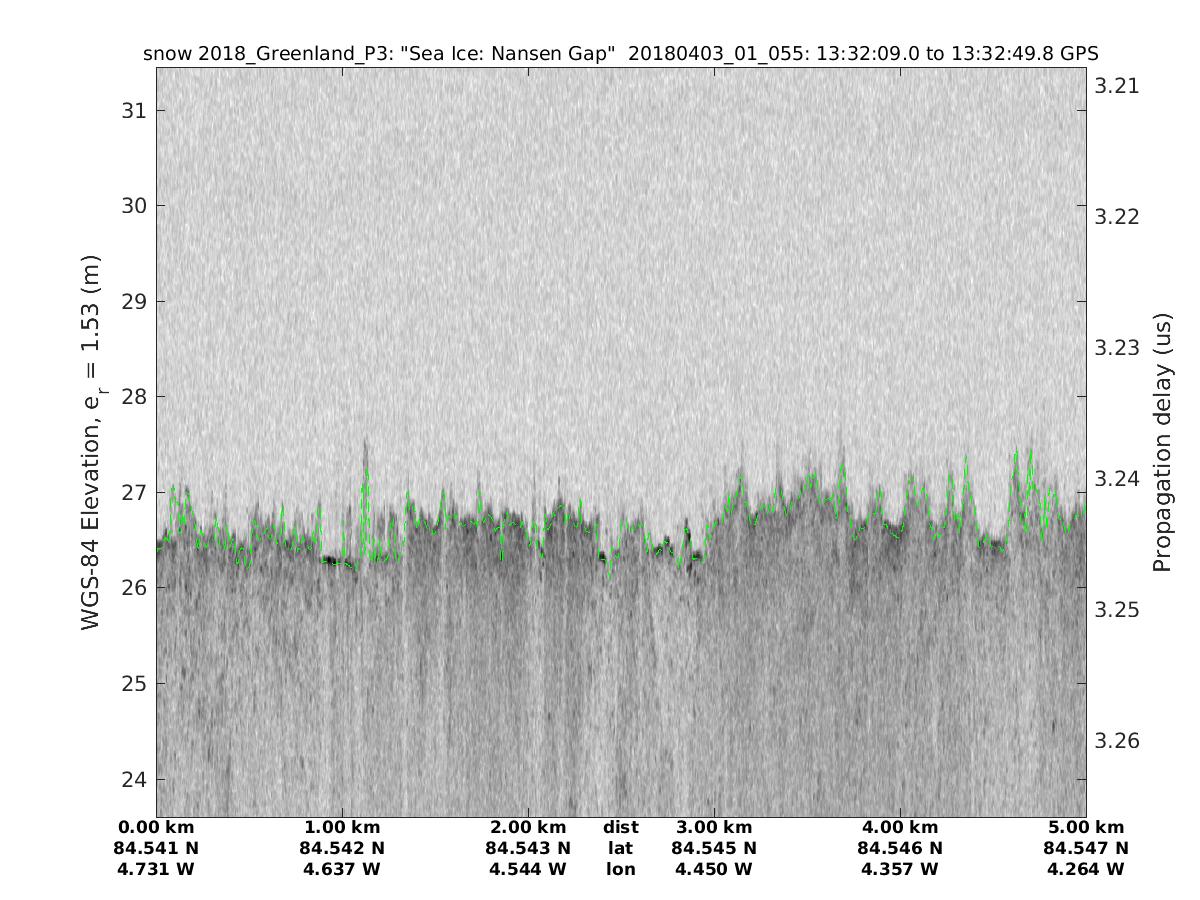Click the 4.264 W longitude label
This screenshot has height=900, width=1200.
(1086, 869)
